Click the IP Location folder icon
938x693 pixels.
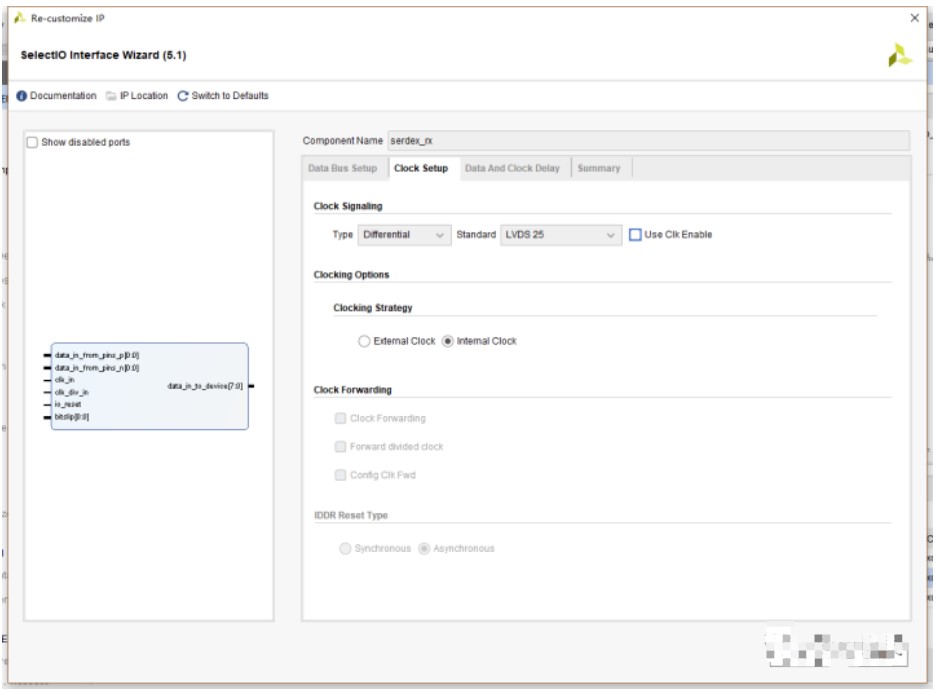(x=111, y=96)
